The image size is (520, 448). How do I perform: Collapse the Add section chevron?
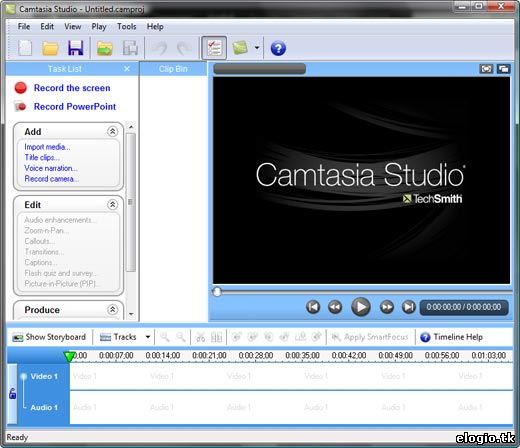[x=113, y=131]
